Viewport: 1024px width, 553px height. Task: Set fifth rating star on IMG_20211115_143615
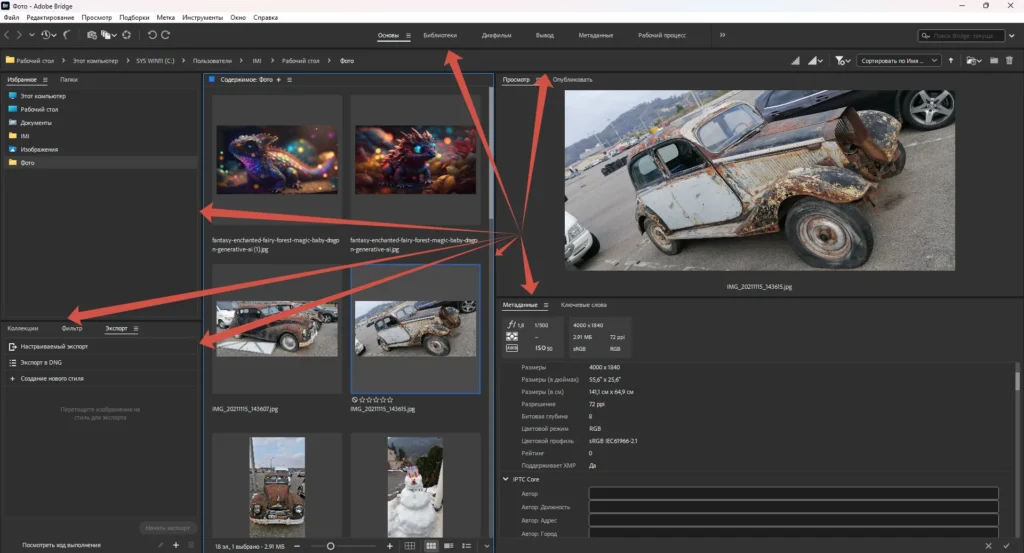pyautogui.click(x=390, y=400)
